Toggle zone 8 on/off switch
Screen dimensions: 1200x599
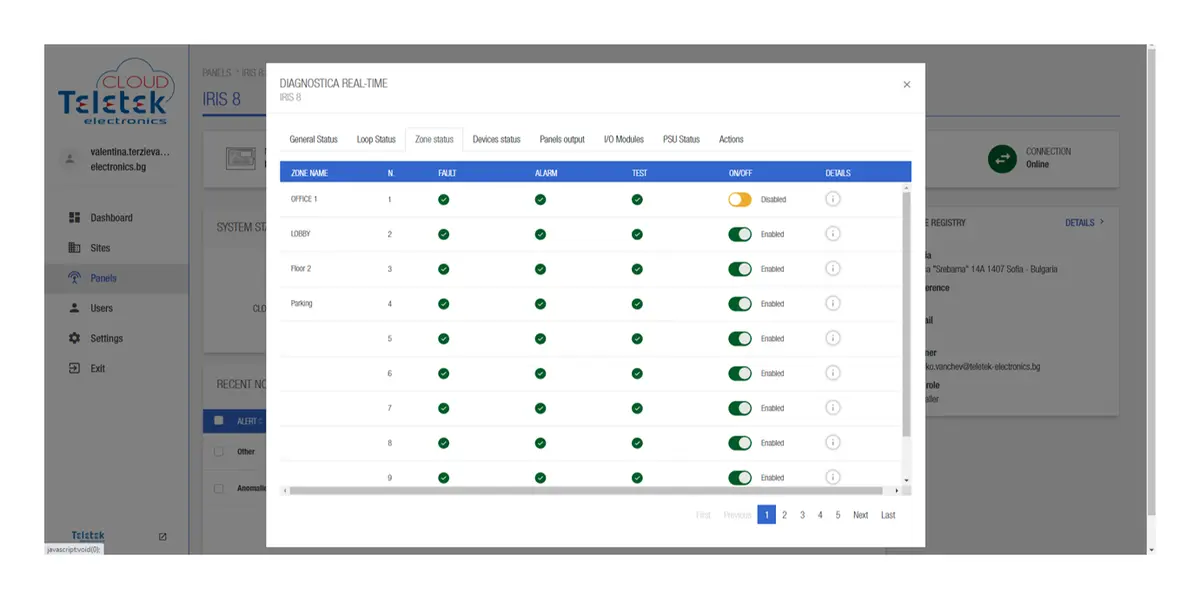(740, 443)
